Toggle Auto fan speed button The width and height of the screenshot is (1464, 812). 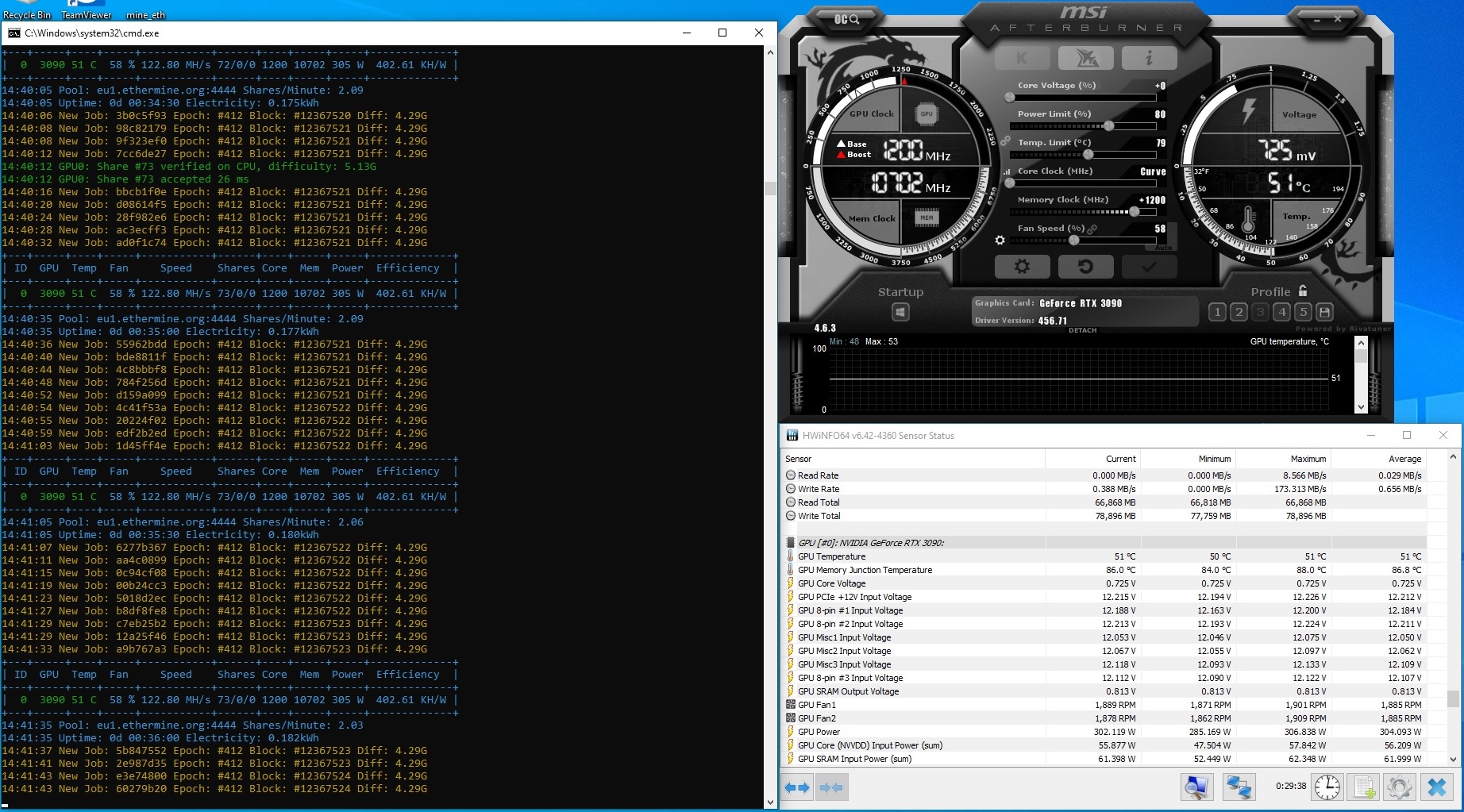[1163, 248]
